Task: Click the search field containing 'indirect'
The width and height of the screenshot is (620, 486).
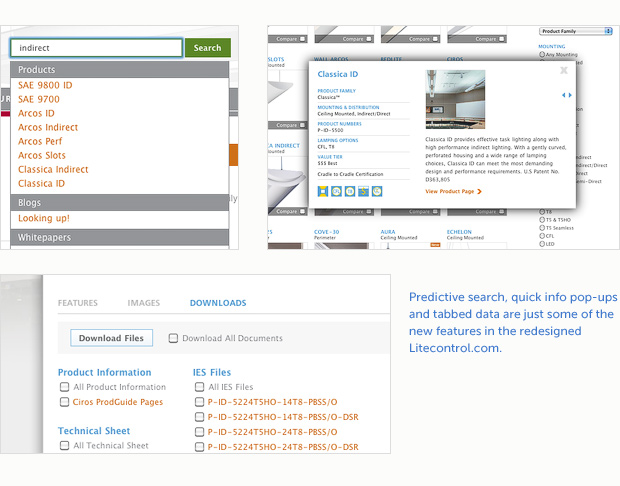Action: tap(96, 48)
